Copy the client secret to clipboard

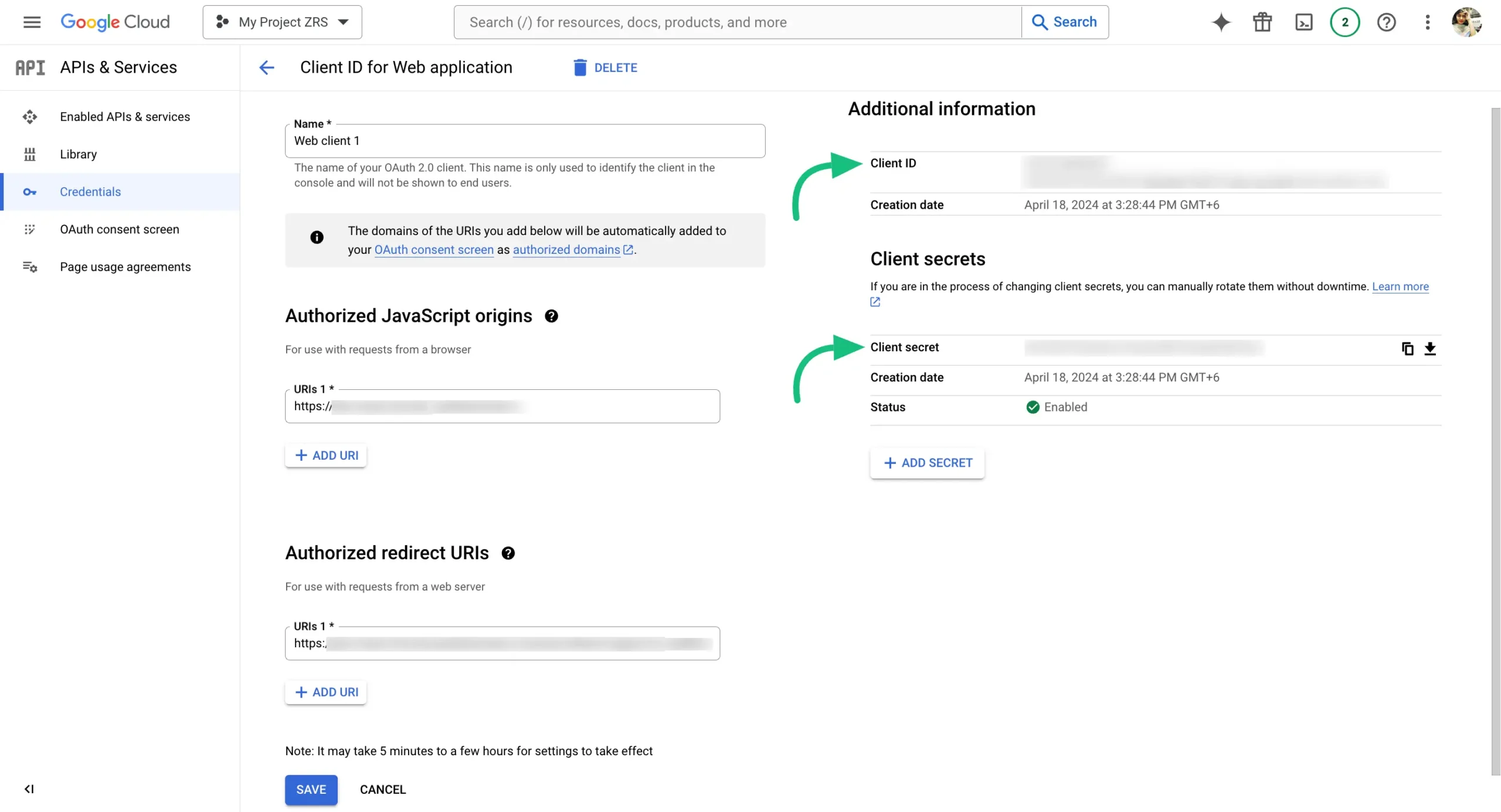tap(1407, 349)
